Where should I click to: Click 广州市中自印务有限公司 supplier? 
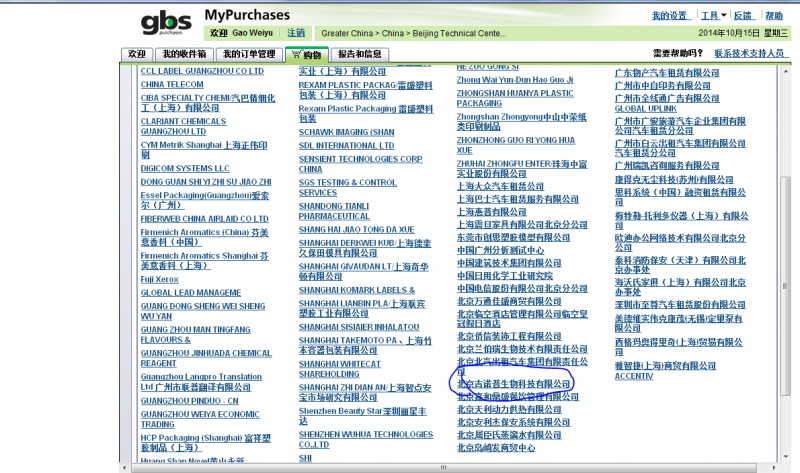[x=662, y=85]
